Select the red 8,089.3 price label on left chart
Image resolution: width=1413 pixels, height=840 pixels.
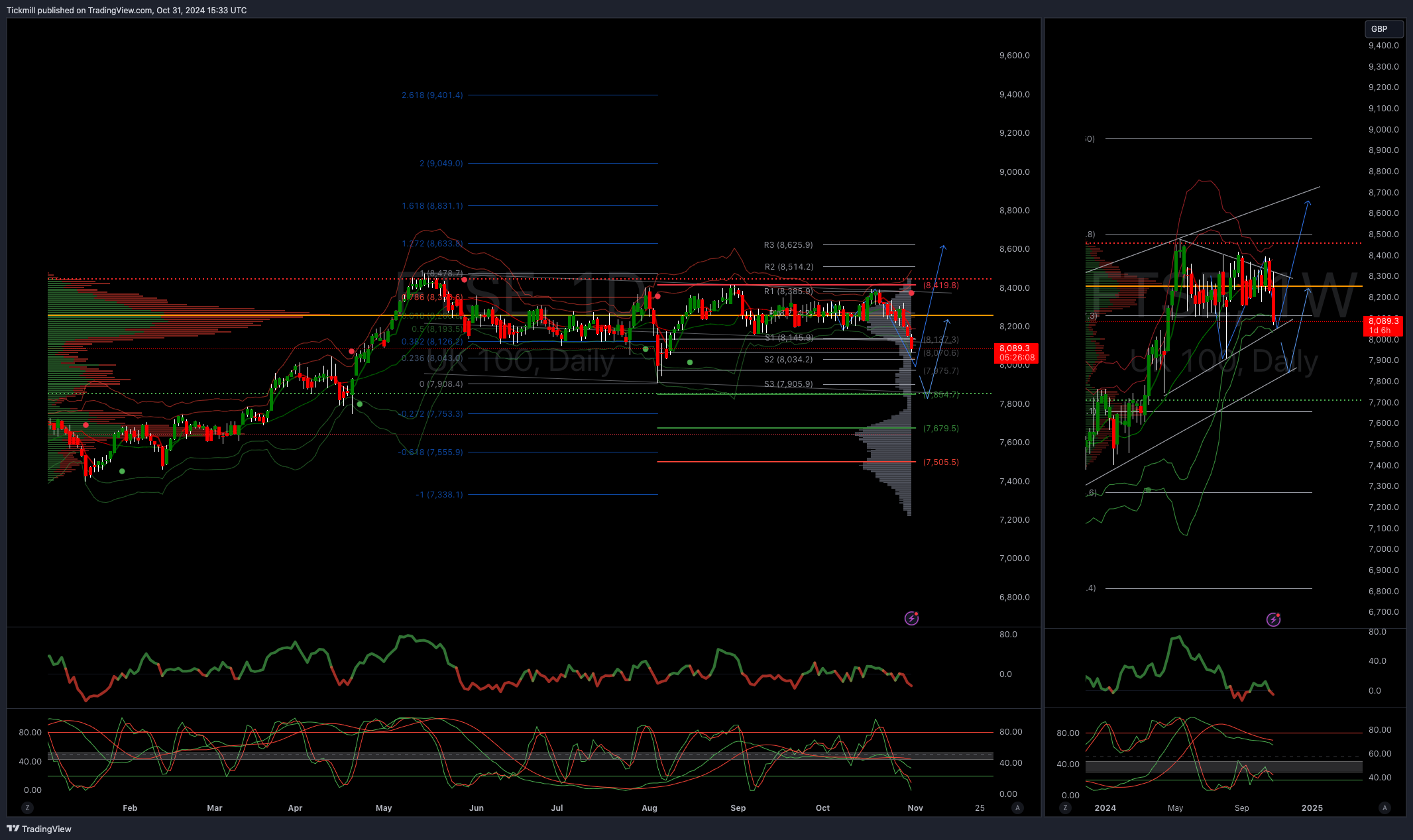(1017, 352)
